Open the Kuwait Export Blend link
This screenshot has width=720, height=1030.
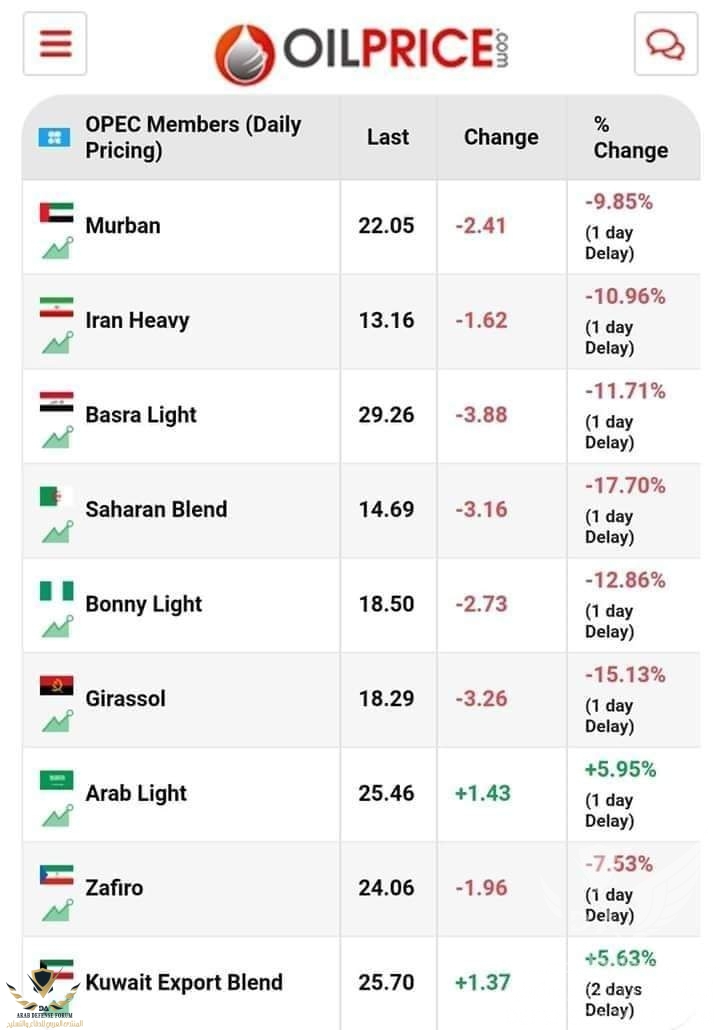[x=184, y=982]
